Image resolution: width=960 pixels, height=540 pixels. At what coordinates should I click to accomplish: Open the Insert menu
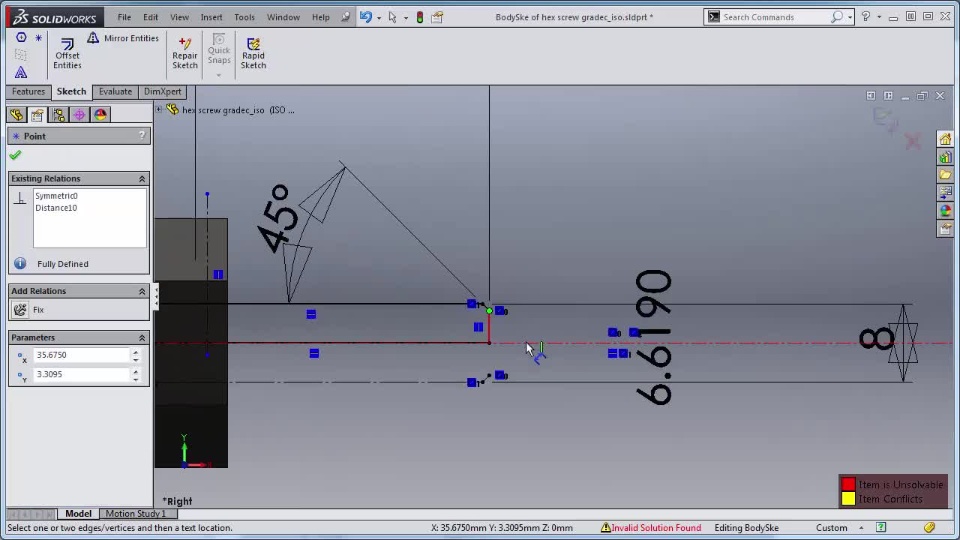212,17
